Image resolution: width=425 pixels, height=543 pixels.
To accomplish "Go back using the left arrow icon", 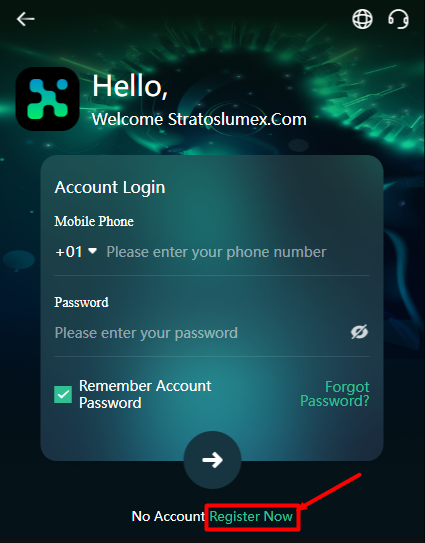I will 26,19.
